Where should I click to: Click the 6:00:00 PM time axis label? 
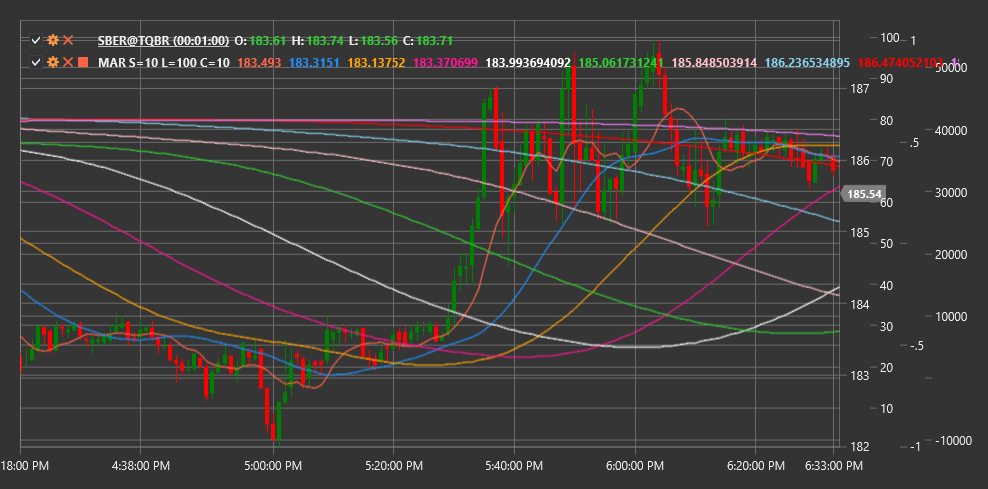point(634,466)
